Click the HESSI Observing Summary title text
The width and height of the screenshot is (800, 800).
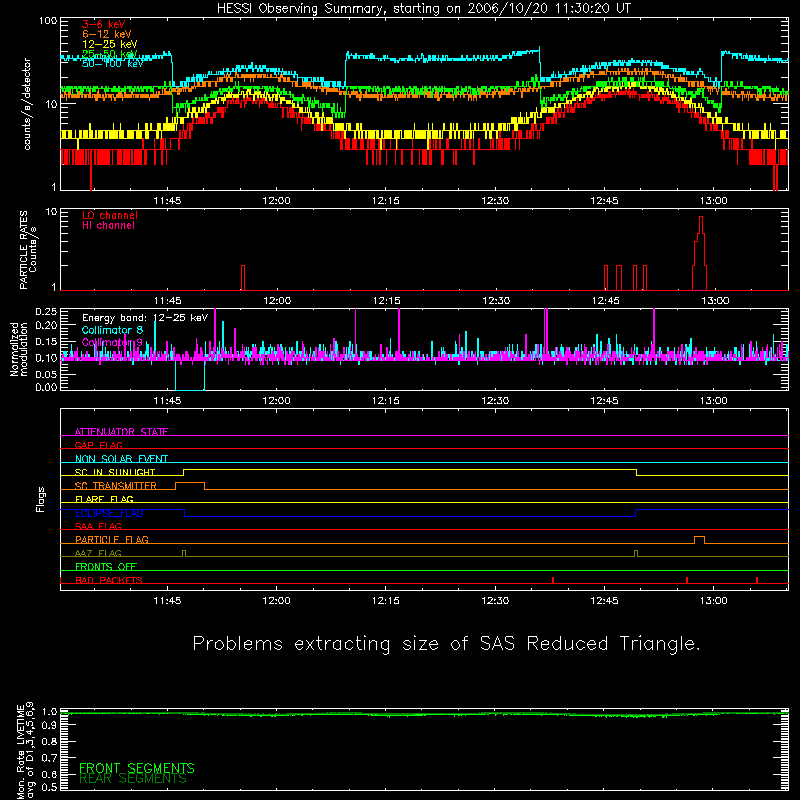click(423, 9)
